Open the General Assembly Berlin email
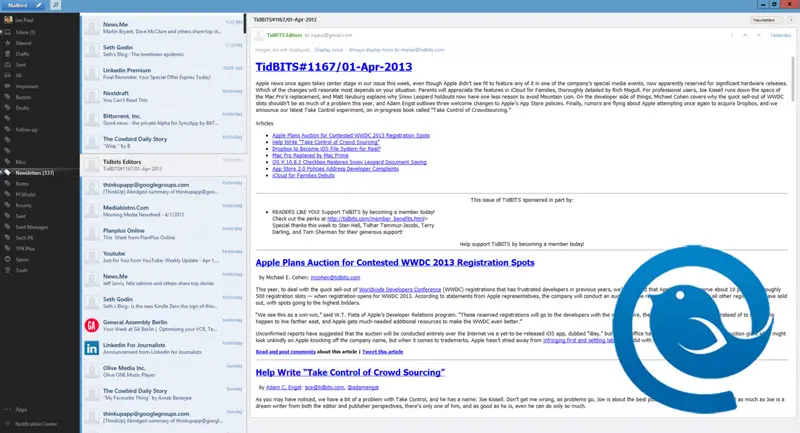This screenshot has width=800, height=433. tap(163, 325)
